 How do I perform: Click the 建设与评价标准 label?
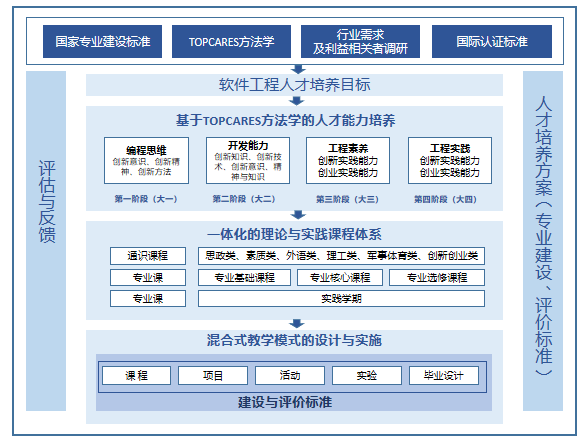tap(285, 402)
